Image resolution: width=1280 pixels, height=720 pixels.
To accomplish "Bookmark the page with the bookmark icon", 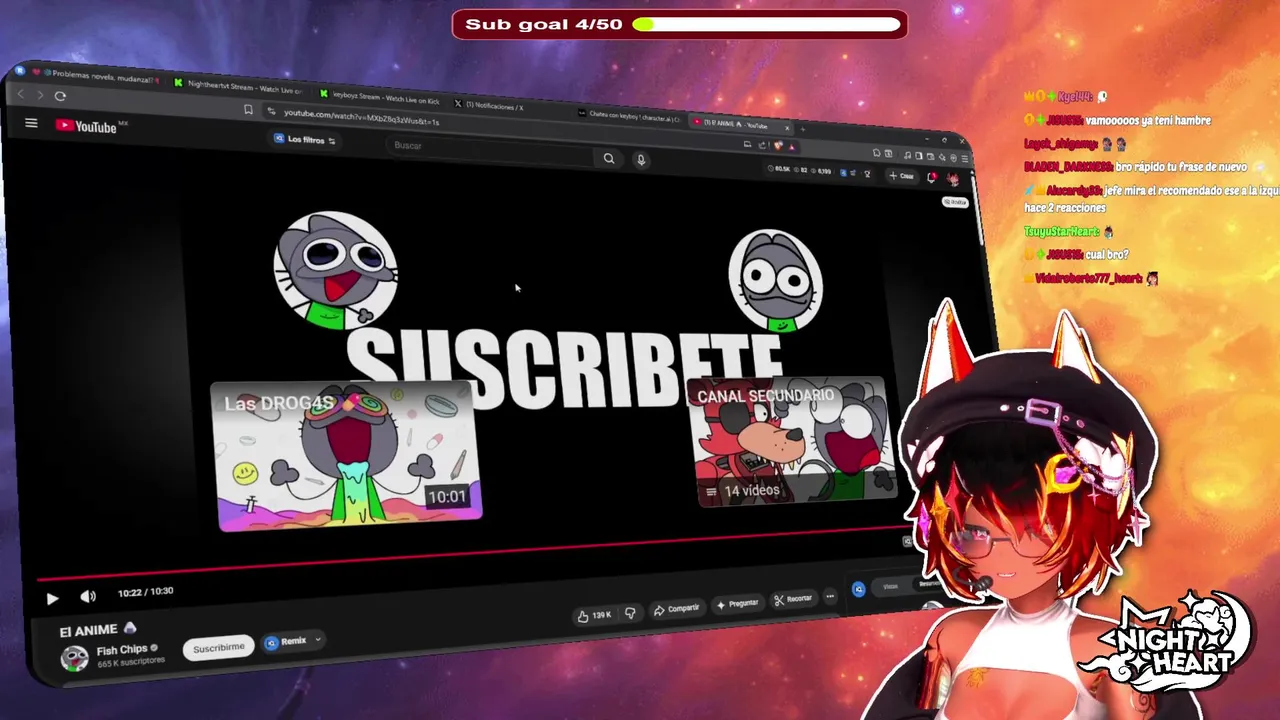I will [248, 109].
